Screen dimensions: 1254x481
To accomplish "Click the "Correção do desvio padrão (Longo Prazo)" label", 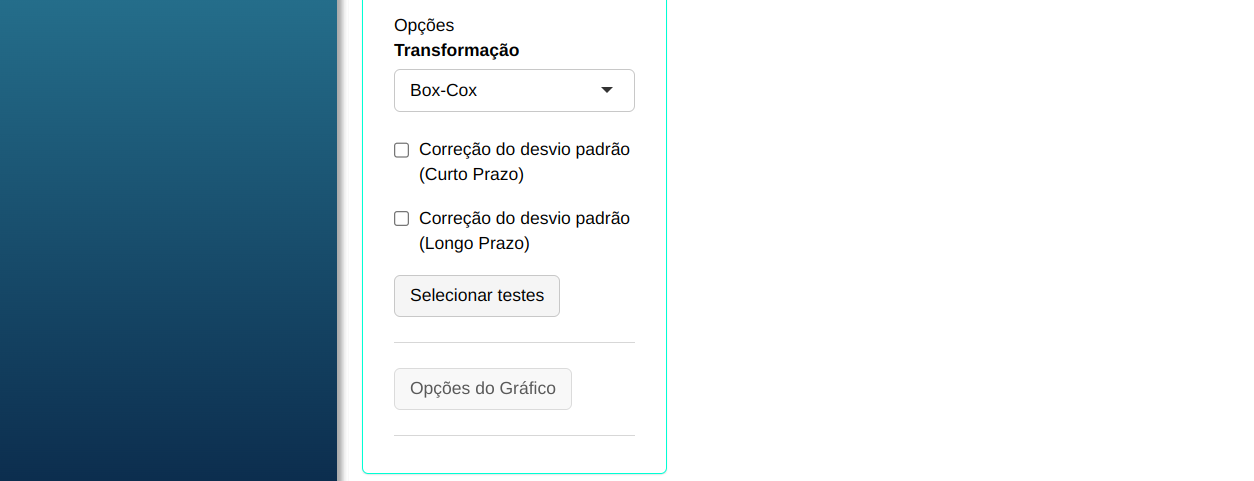I will pos(524,219).
